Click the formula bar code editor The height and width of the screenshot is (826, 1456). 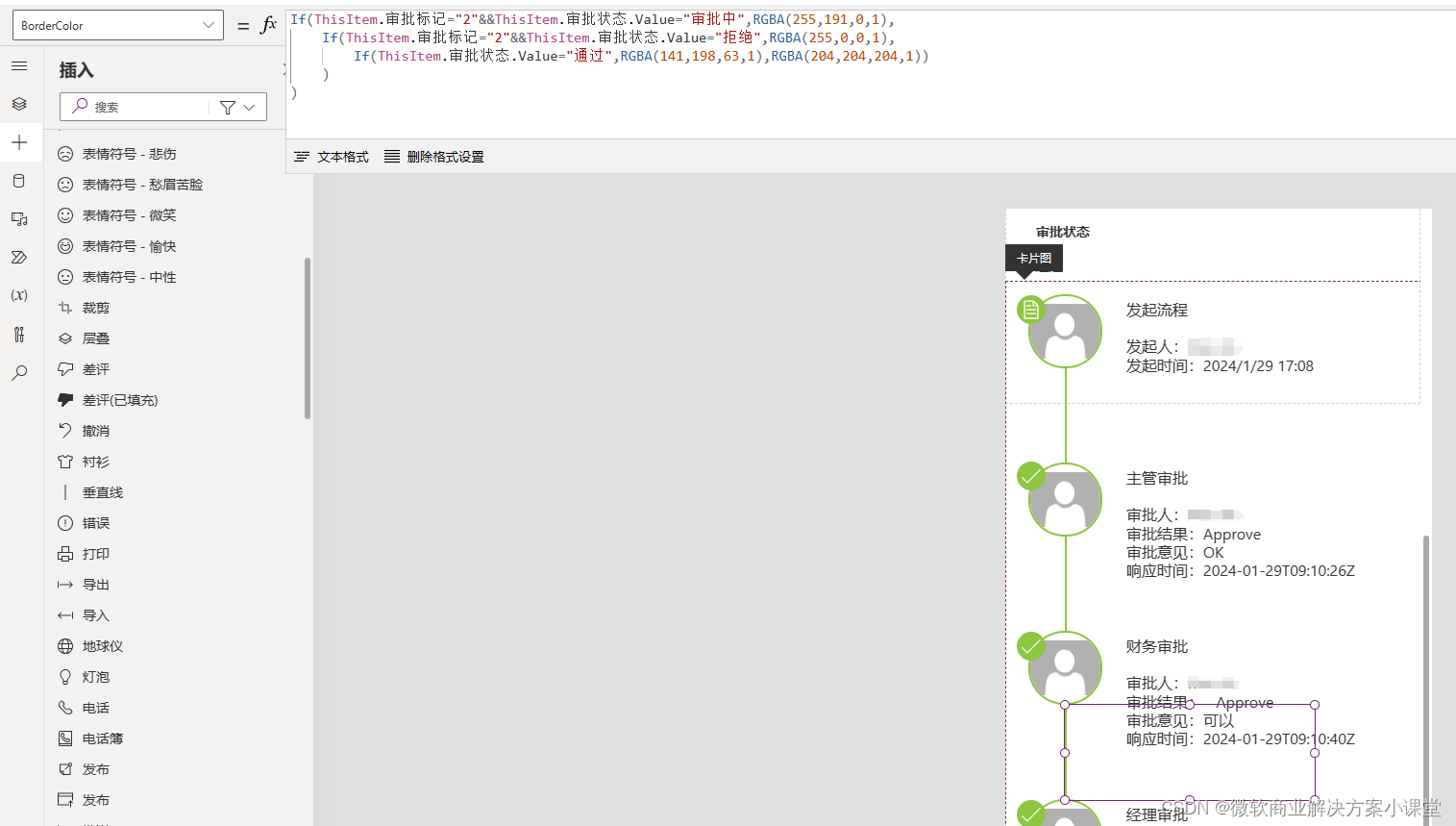point(870,75)
